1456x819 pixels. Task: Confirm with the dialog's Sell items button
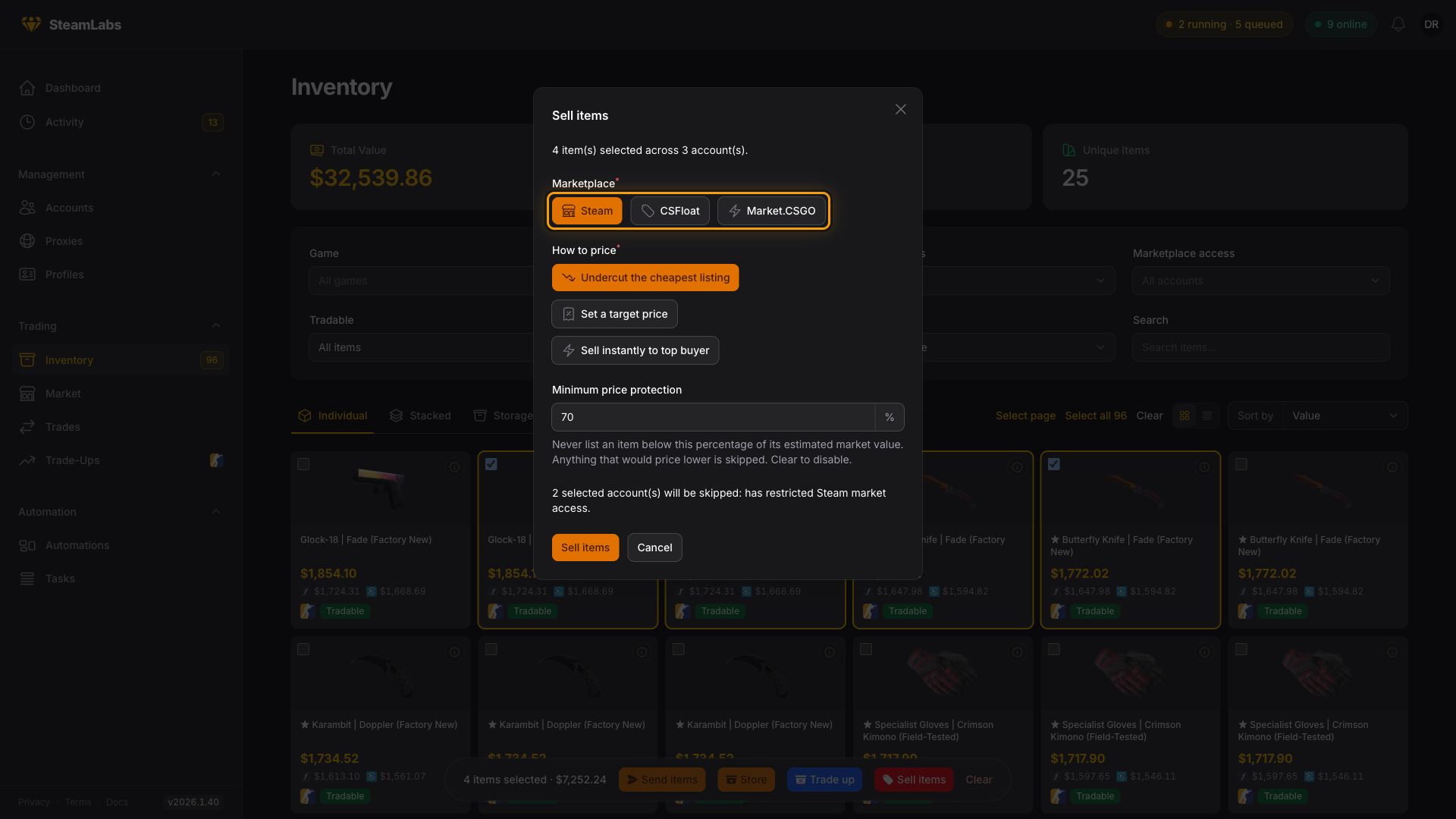coord(585,548)
